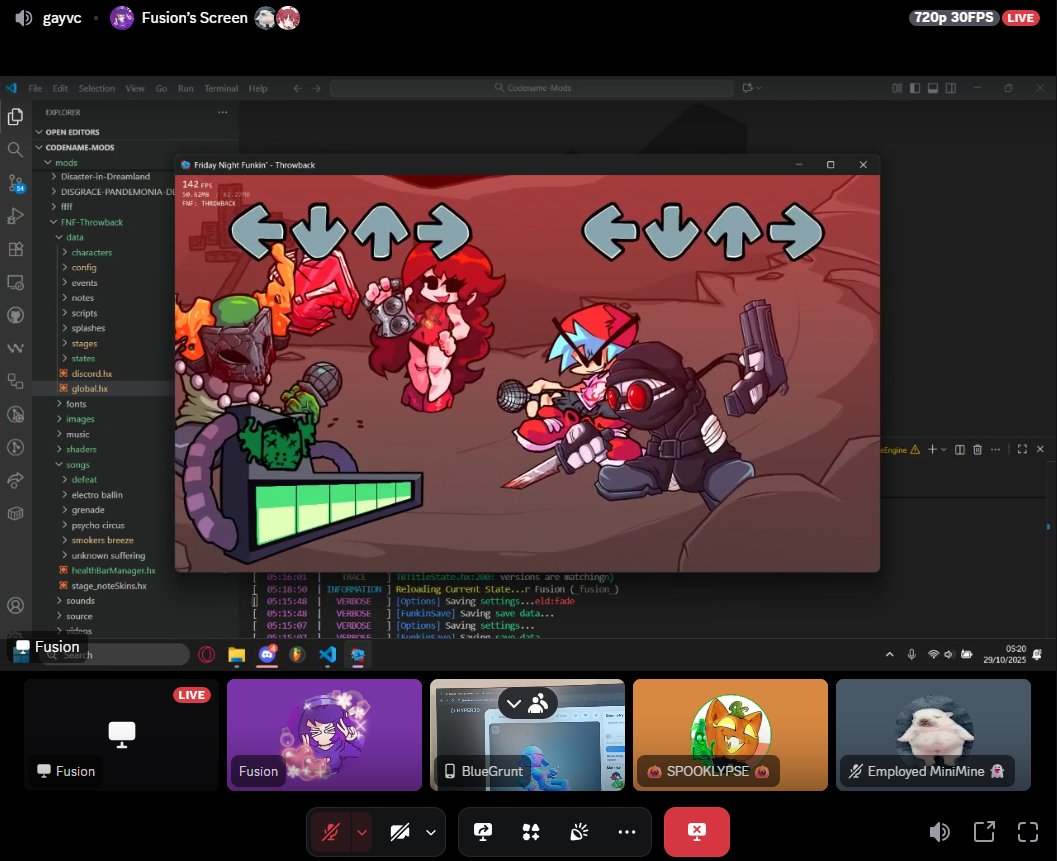Viewport: 1057px width, 861px height.
Task: Maximize the terminal panel size
Action: tap(1022, 449)
